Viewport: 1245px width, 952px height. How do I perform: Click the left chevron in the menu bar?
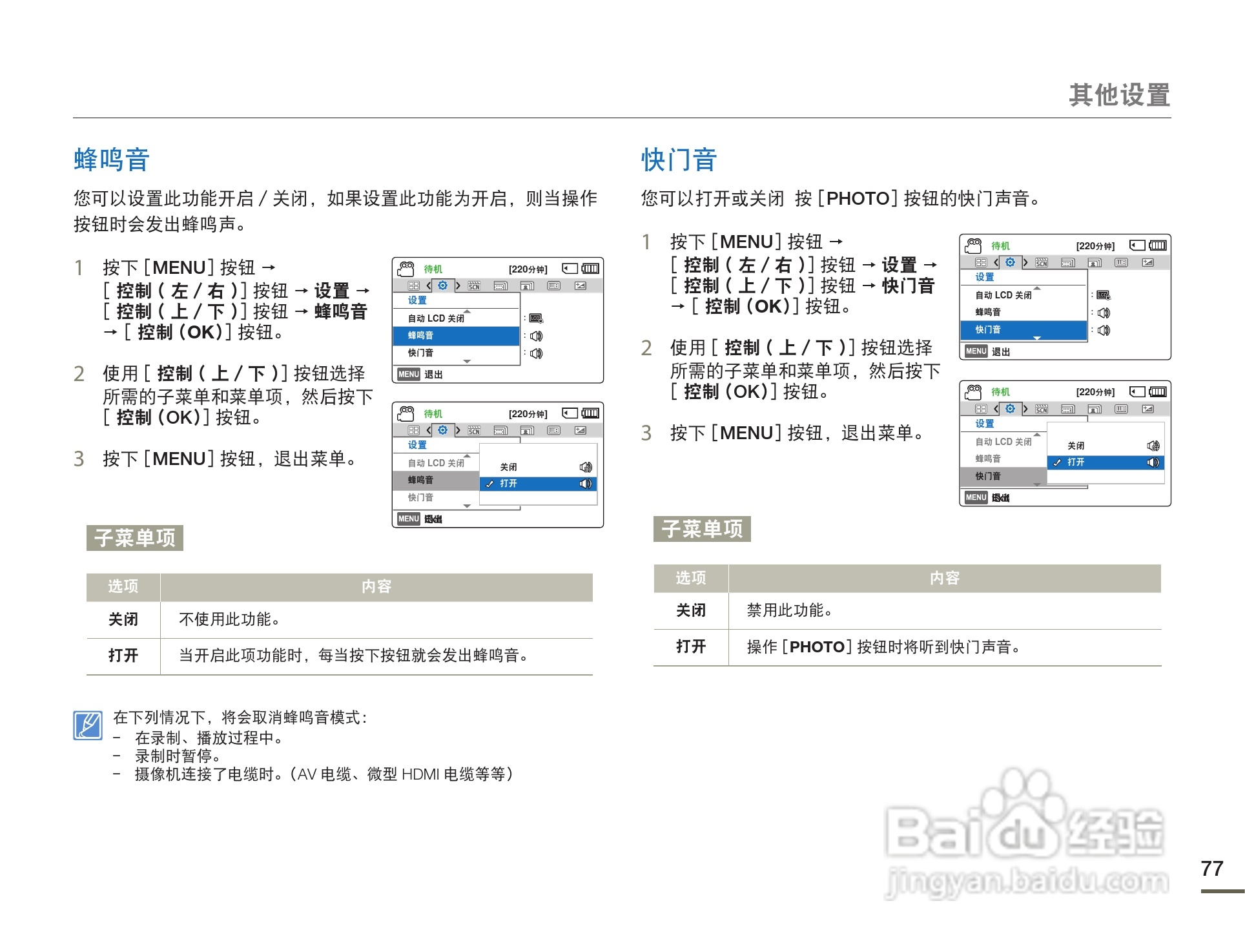coord(428,287)
